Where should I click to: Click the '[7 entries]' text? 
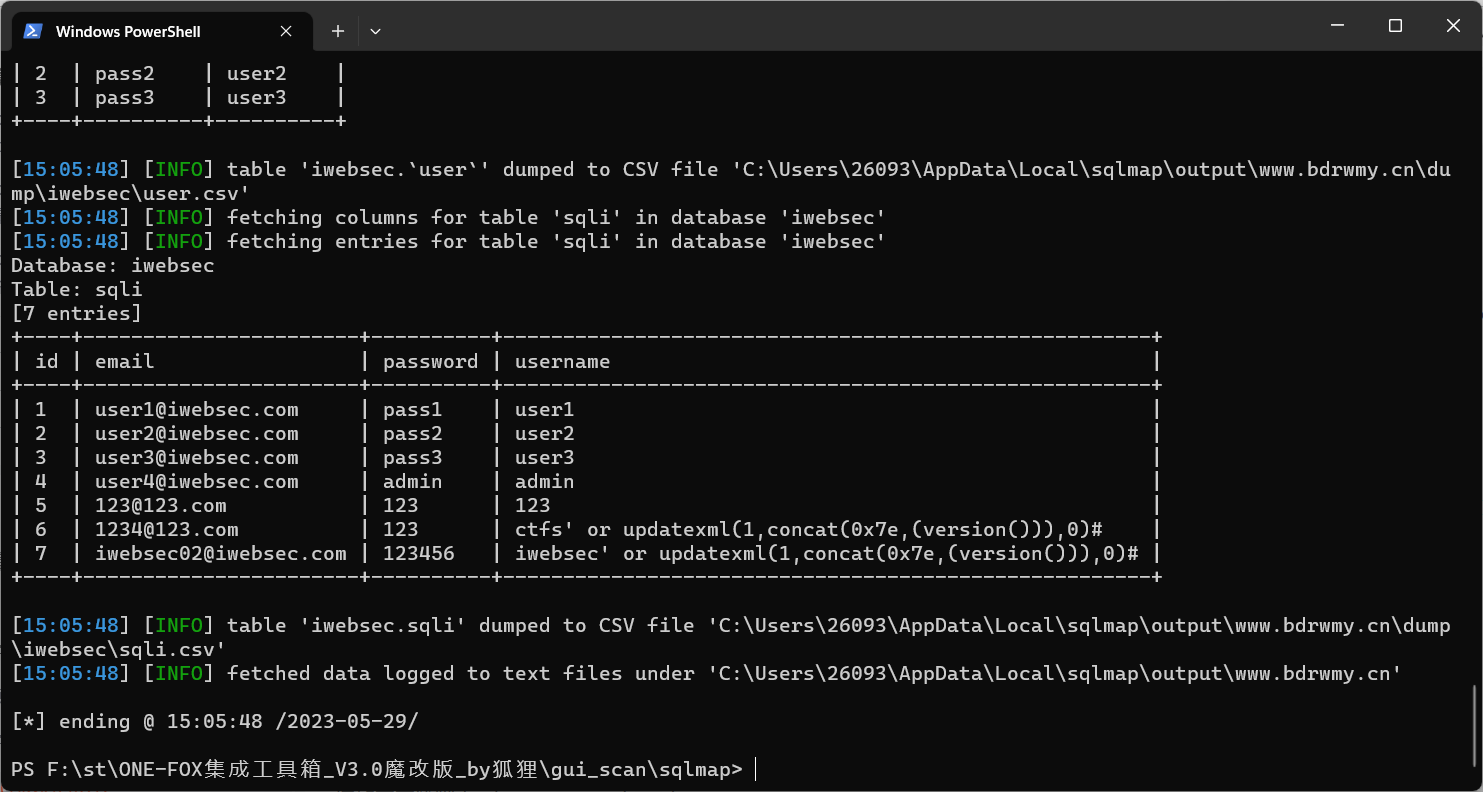click(x=76, y=314)
